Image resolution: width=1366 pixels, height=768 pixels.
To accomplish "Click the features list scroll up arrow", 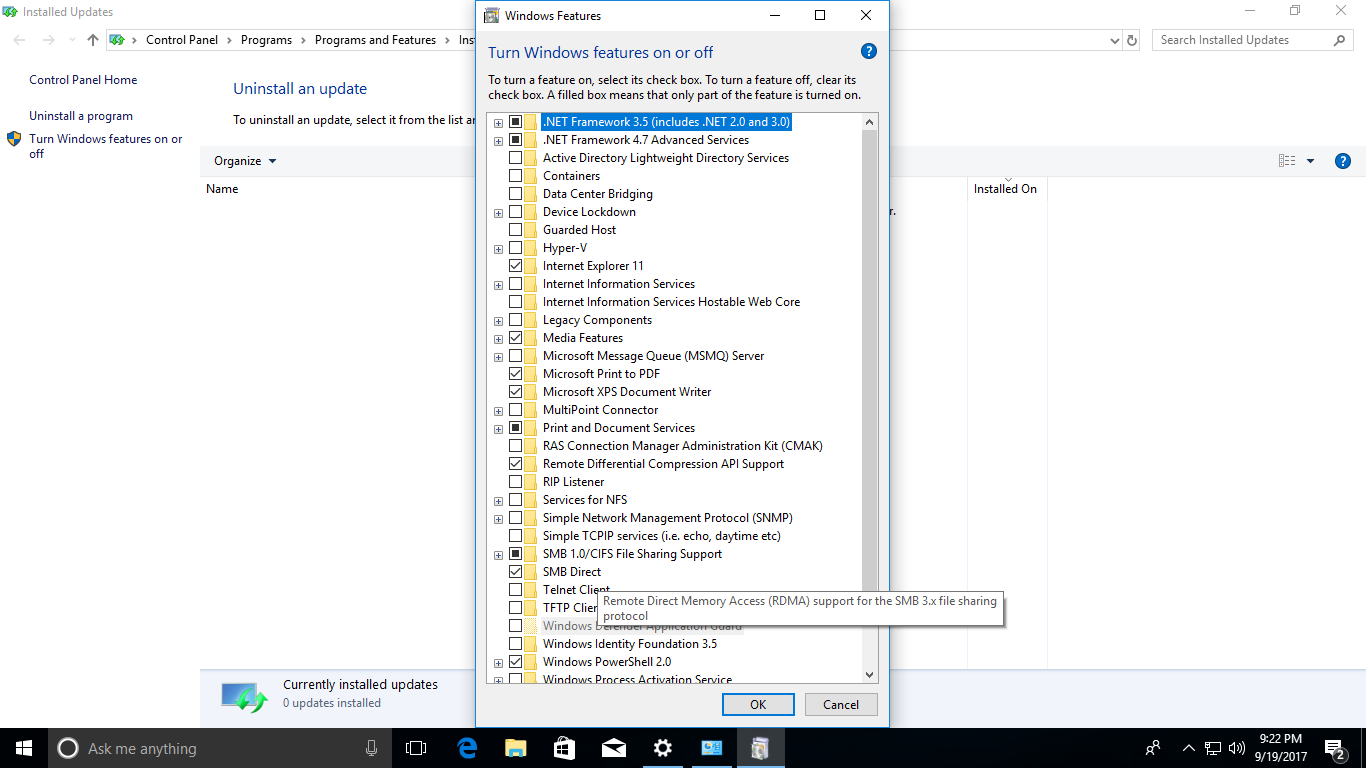I will (868, 122).
